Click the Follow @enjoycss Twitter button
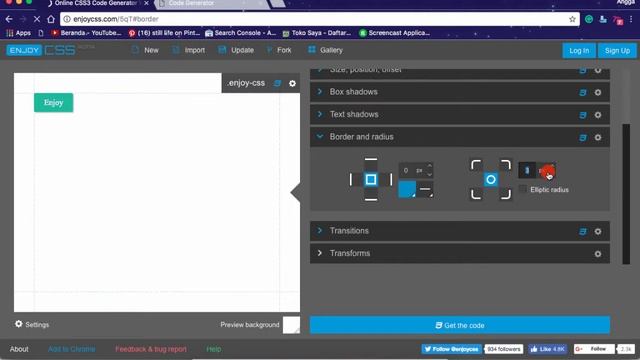Viewport: 640px width, 360px height. point(451,349)
